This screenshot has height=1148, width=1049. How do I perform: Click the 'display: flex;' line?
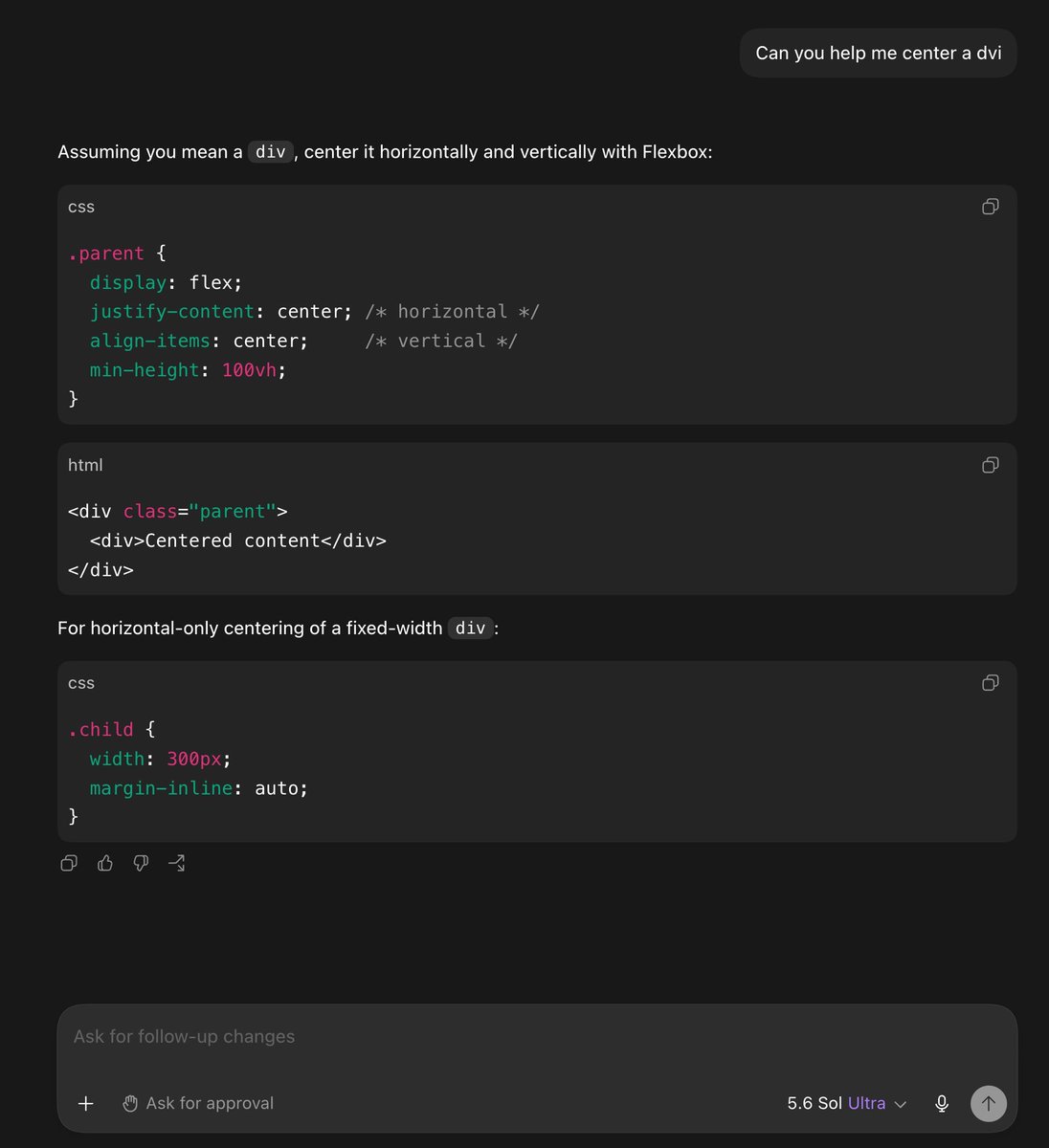167,283
